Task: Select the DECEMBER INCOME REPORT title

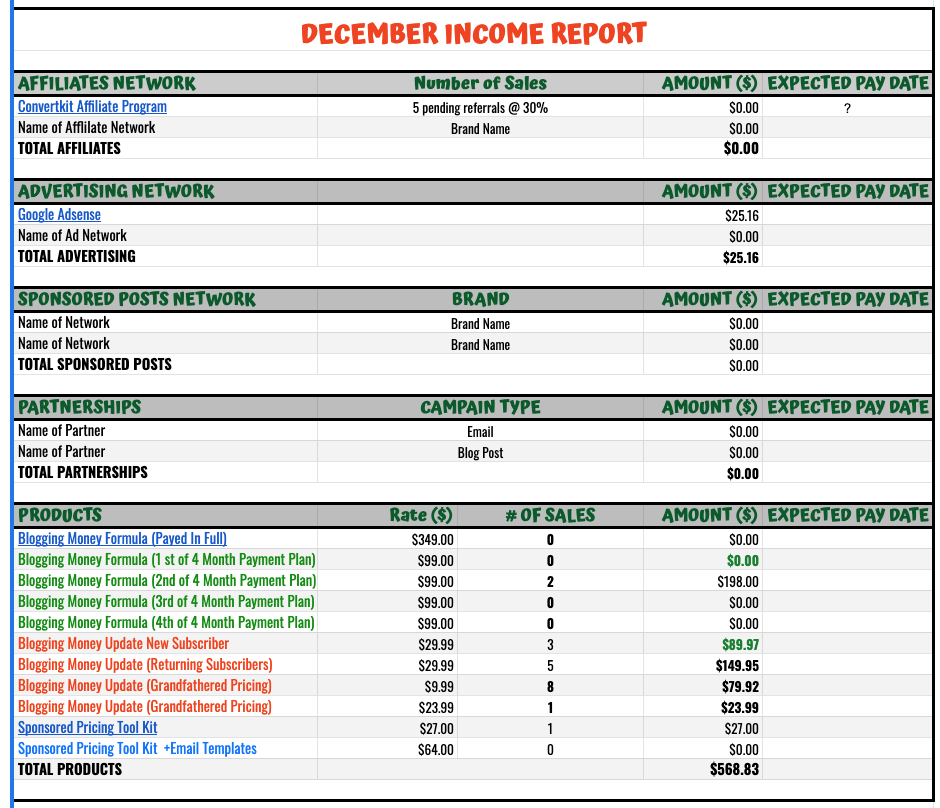Action: [474, 34]
